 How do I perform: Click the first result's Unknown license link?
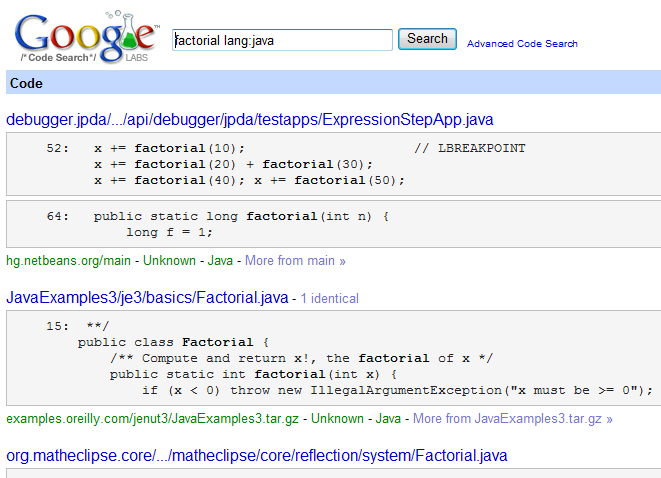pyautogui.click(x=169, y=260)
